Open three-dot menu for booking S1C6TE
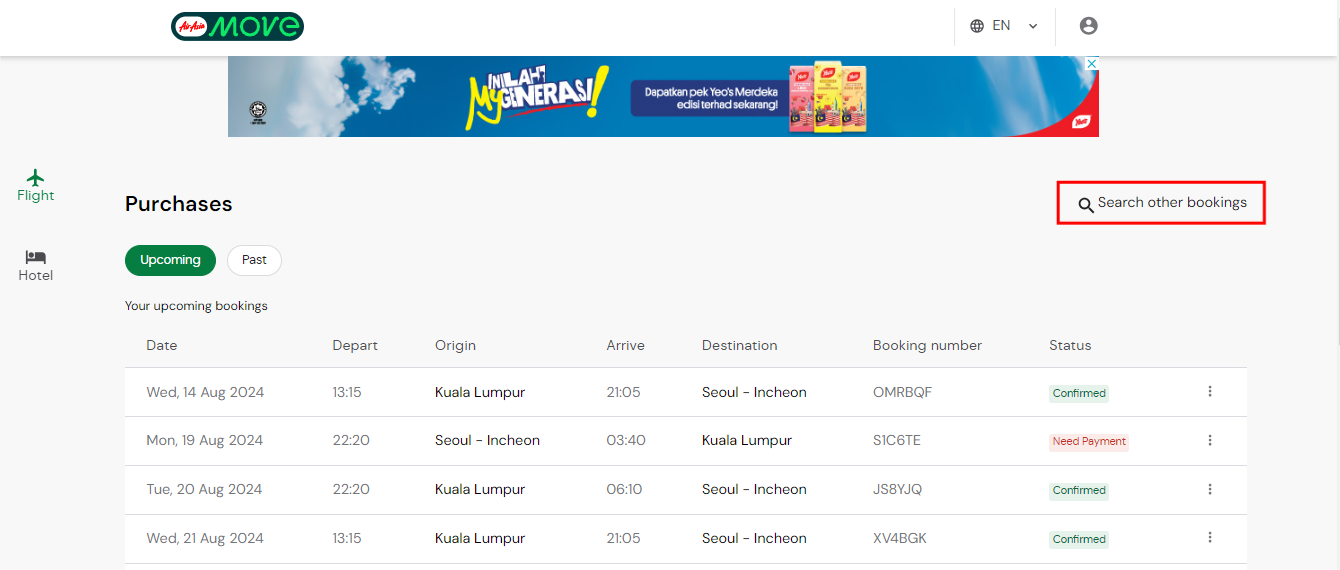Viewport: 1340px width, 570px height. coord(1209,441)
